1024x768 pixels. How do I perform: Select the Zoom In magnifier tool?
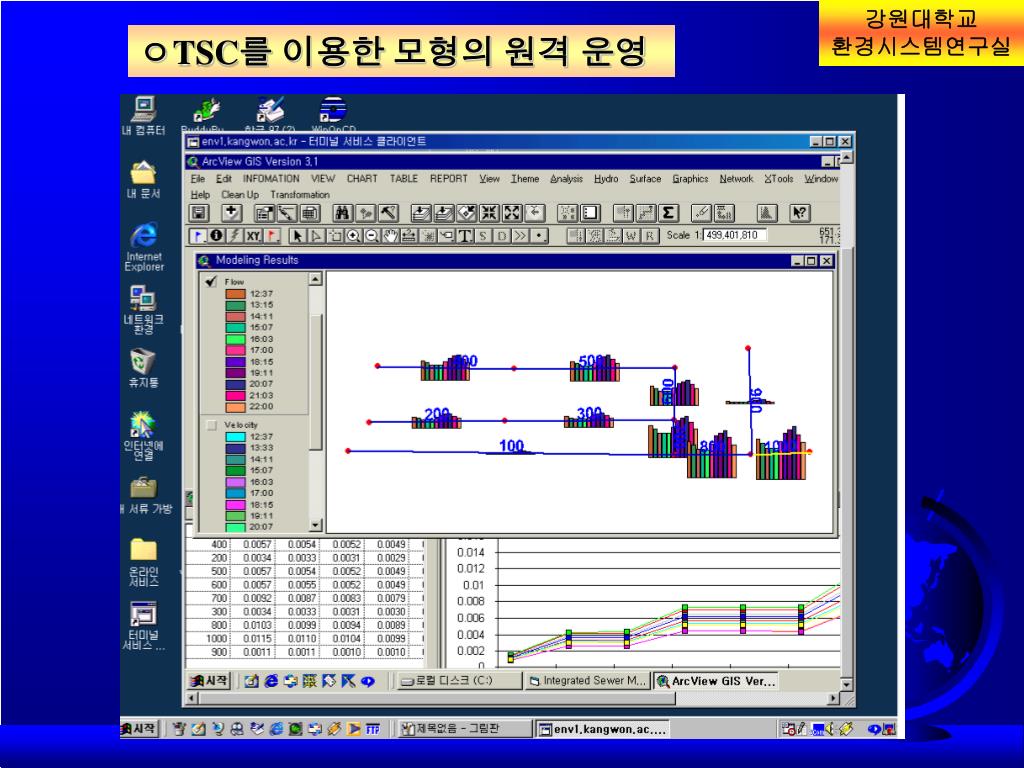click(353, 236)
